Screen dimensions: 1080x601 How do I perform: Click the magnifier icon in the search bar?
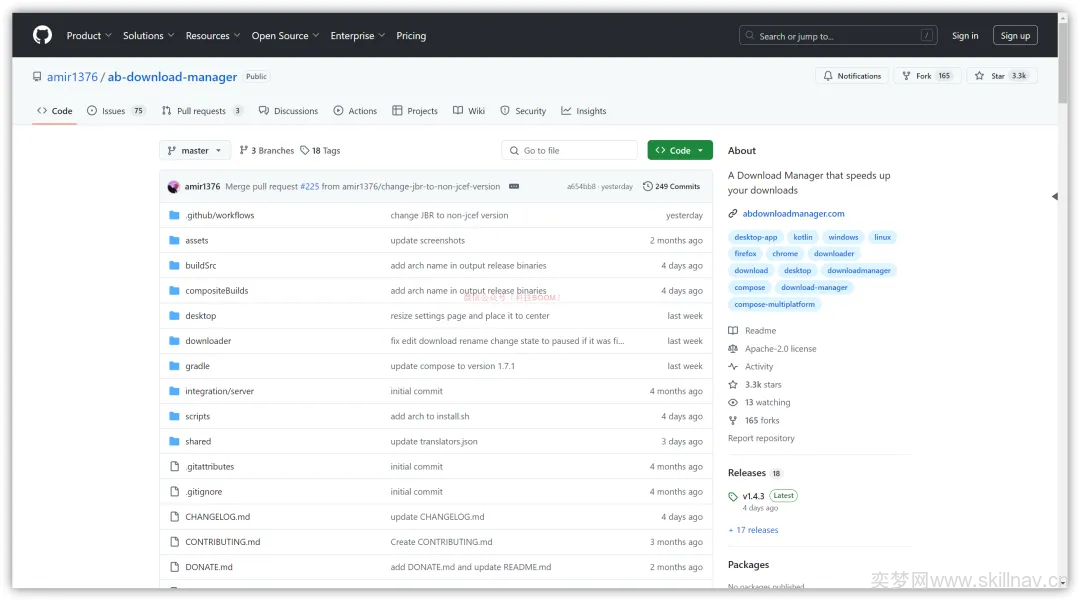(x=749, y=36)
